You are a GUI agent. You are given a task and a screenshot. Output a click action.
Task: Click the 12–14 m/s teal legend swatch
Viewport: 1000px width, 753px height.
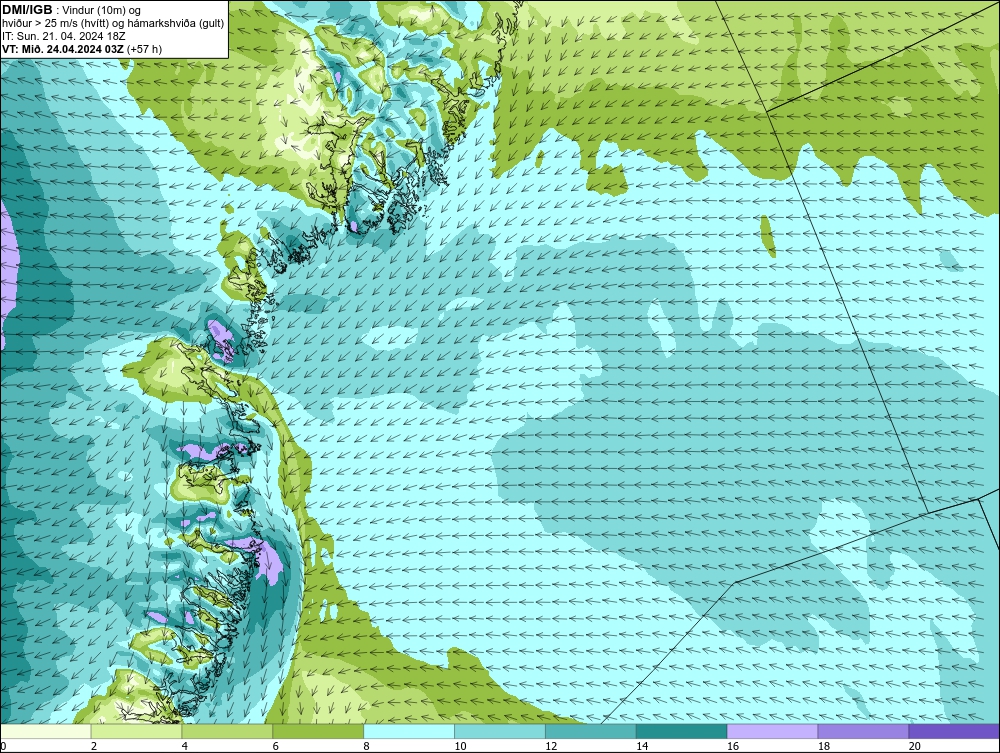point(591,731)
